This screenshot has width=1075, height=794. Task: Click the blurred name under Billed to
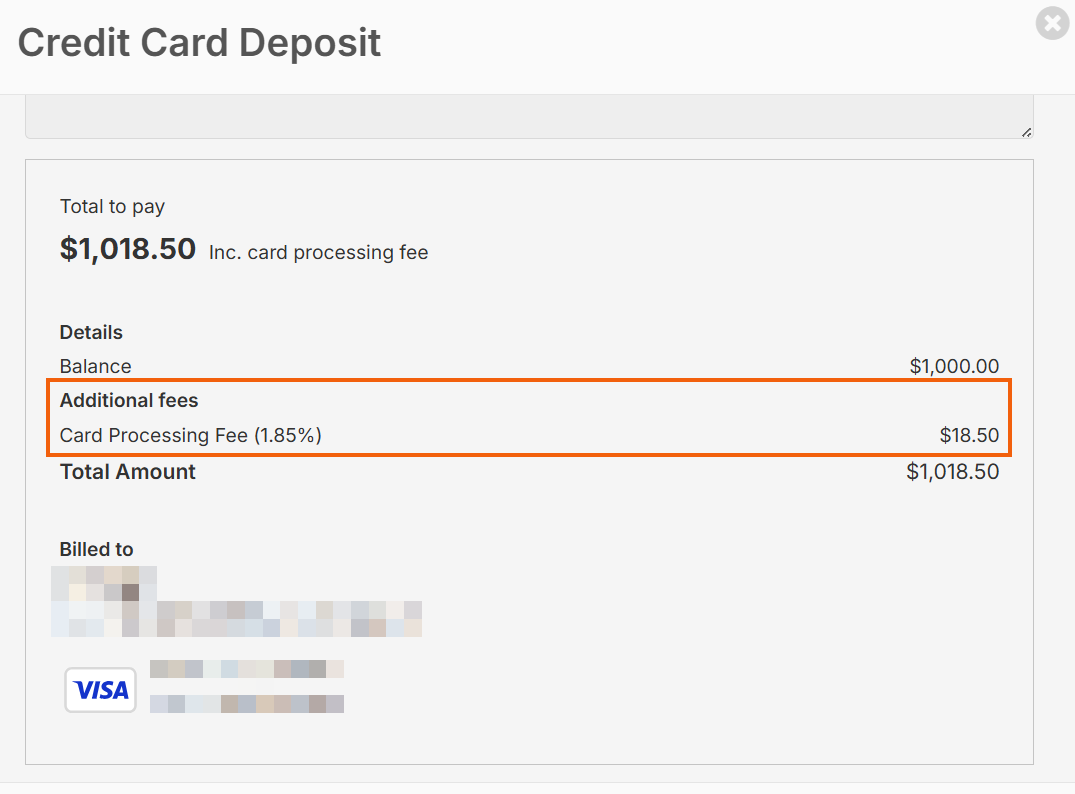pos(104,583)
